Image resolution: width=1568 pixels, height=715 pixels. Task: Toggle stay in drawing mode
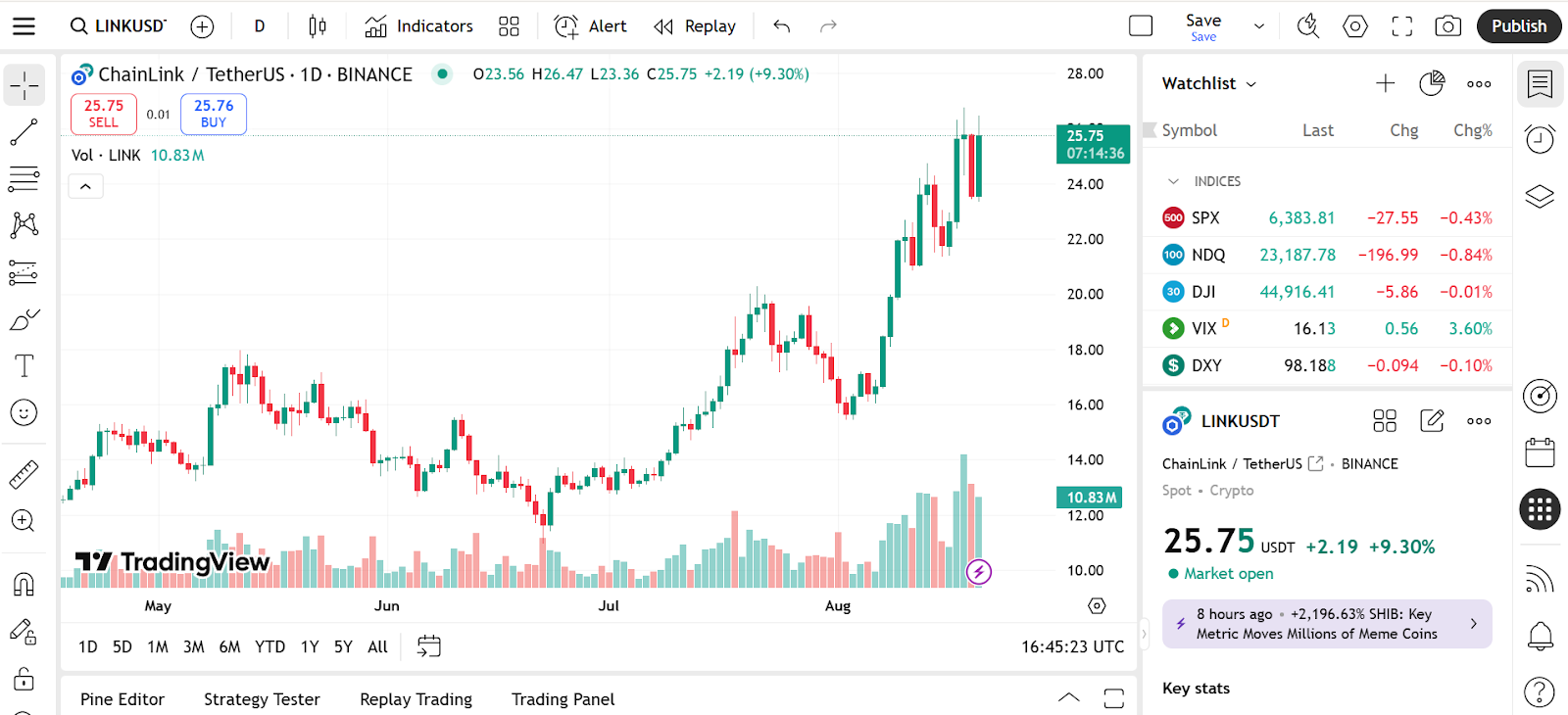click(x=24, y=632)
